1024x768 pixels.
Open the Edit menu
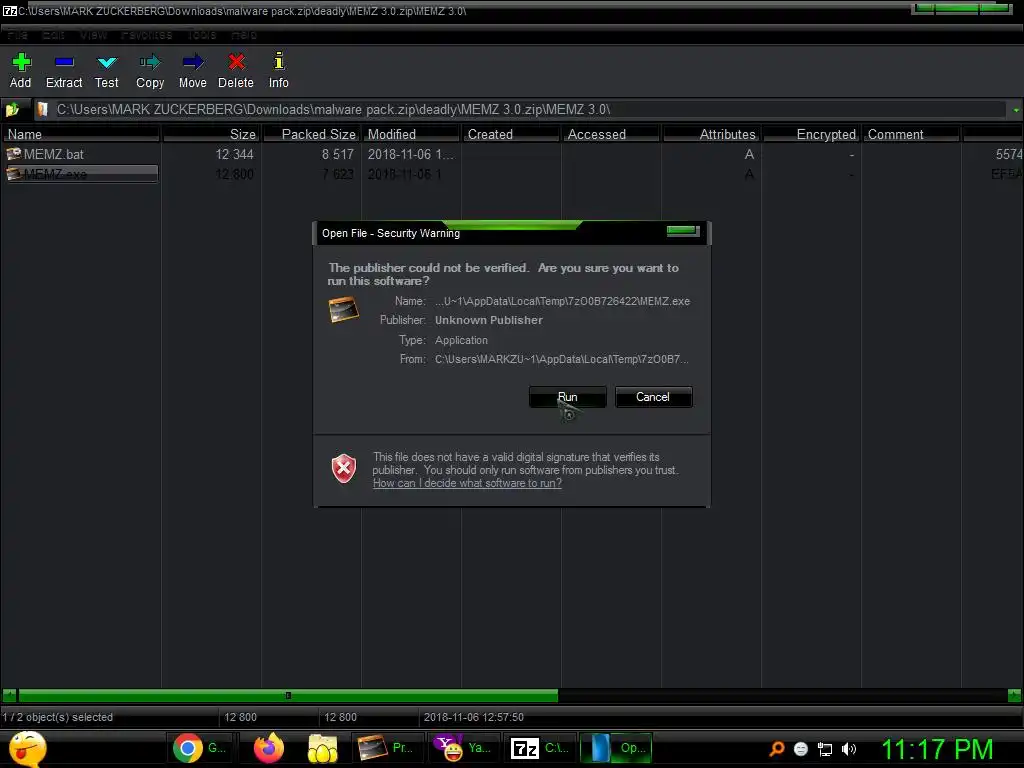pyautogui.click(x=53, y=35)
